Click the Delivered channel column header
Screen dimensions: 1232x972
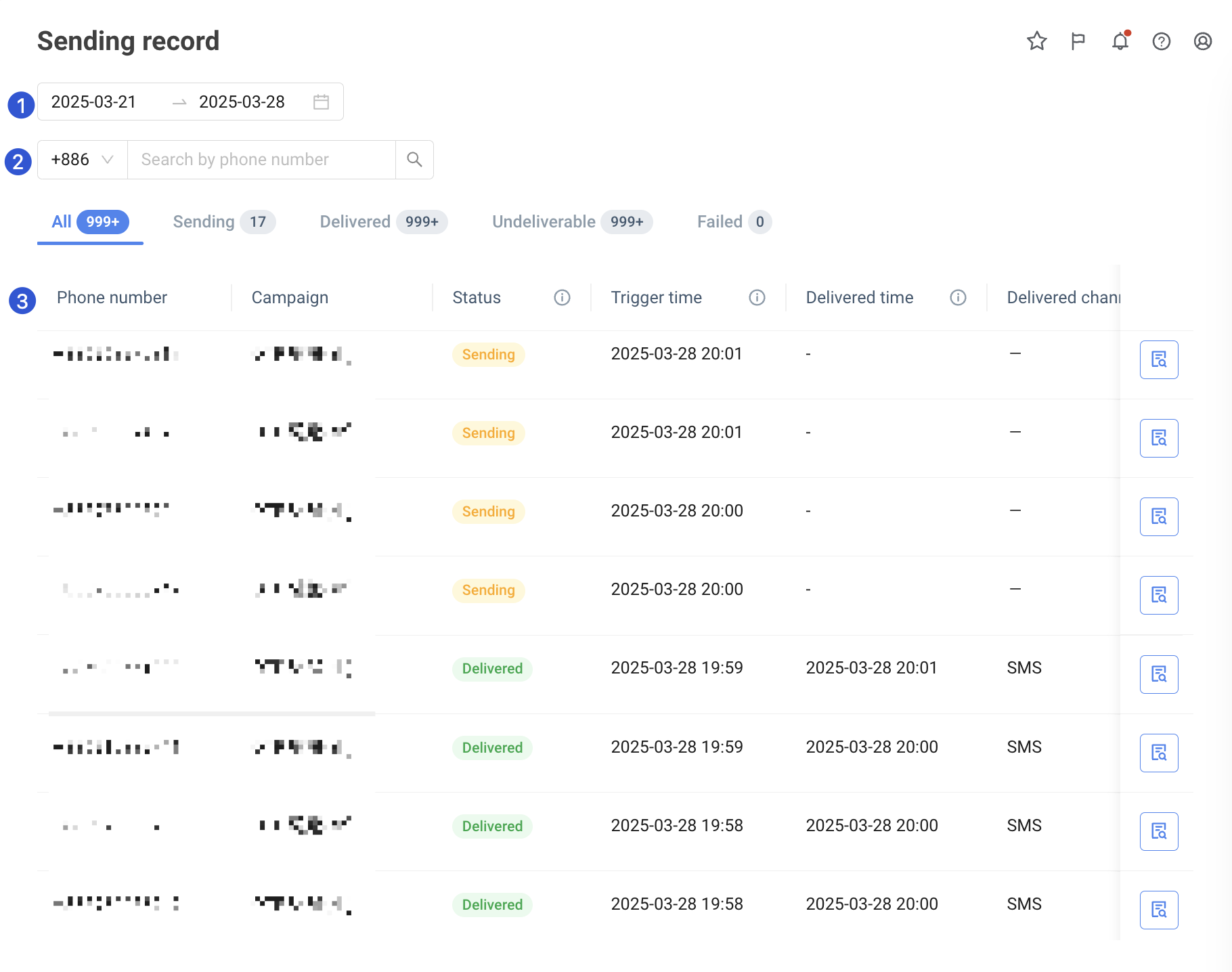pos(1063,298)
